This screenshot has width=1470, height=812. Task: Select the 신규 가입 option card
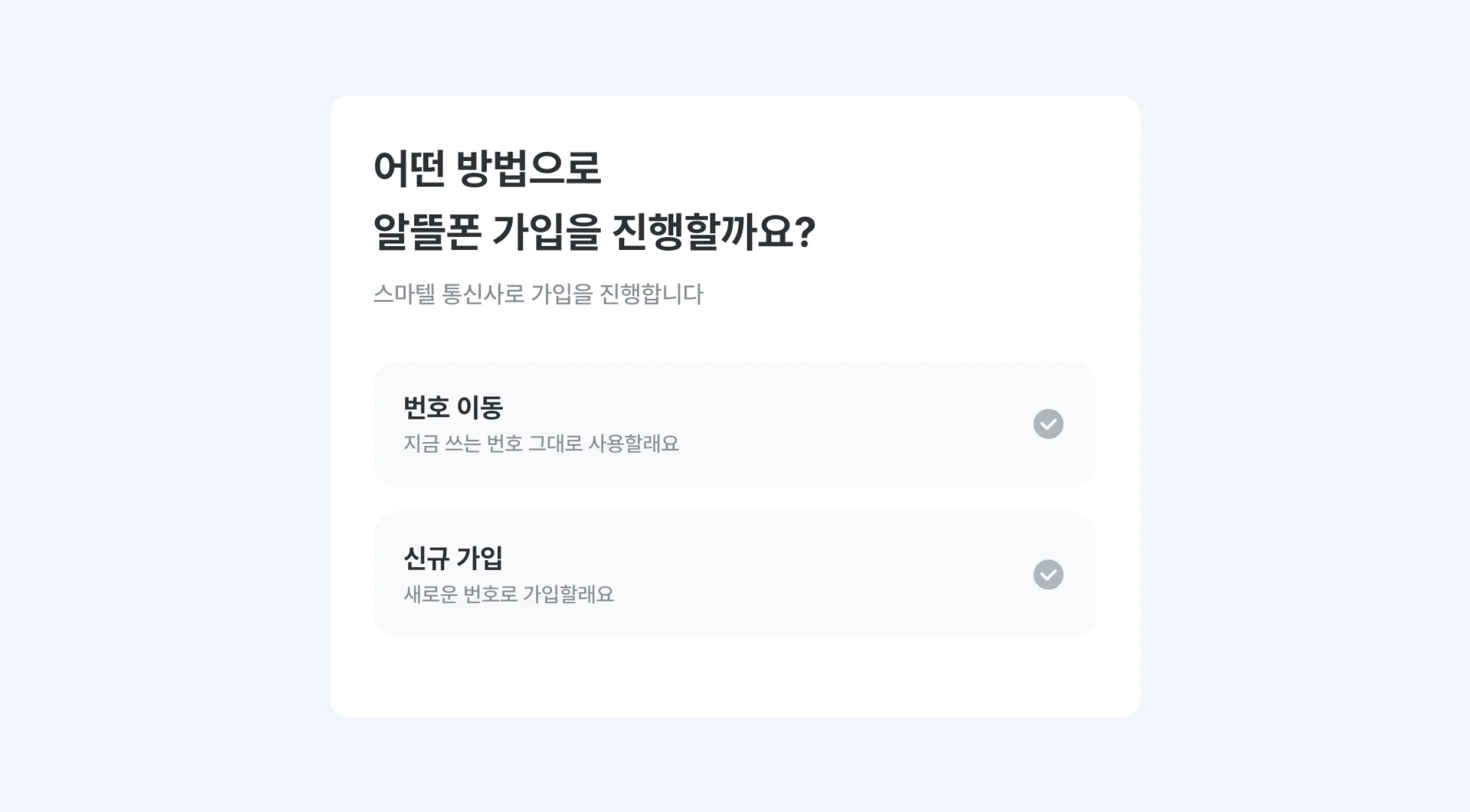click(734, 574)
